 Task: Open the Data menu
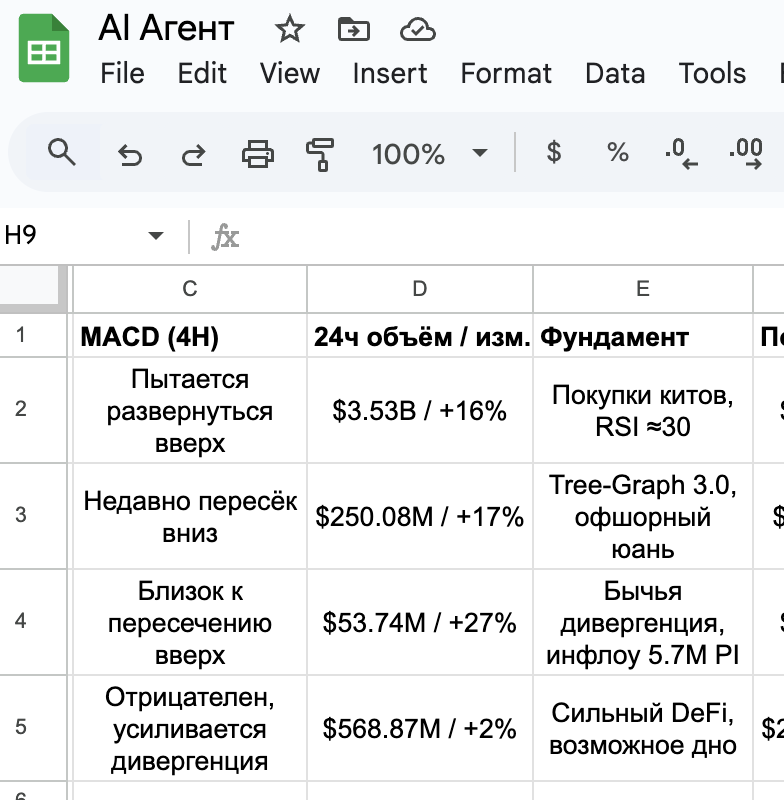pyautogui.click(x=615, y=73)
